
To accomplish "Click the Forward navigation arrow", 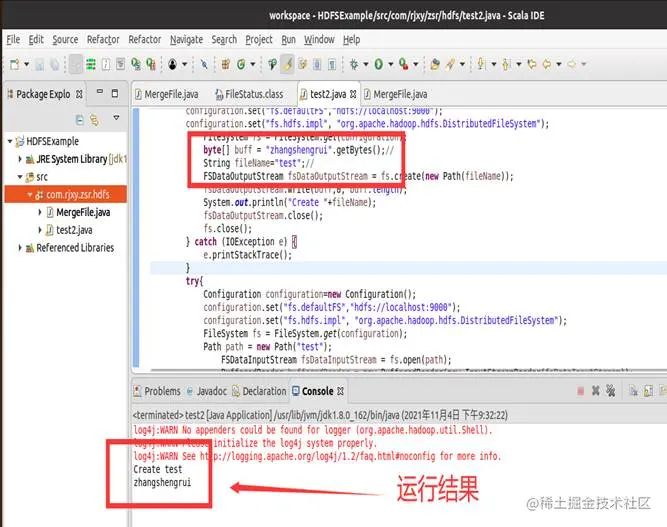I will (x=572, y=64).
